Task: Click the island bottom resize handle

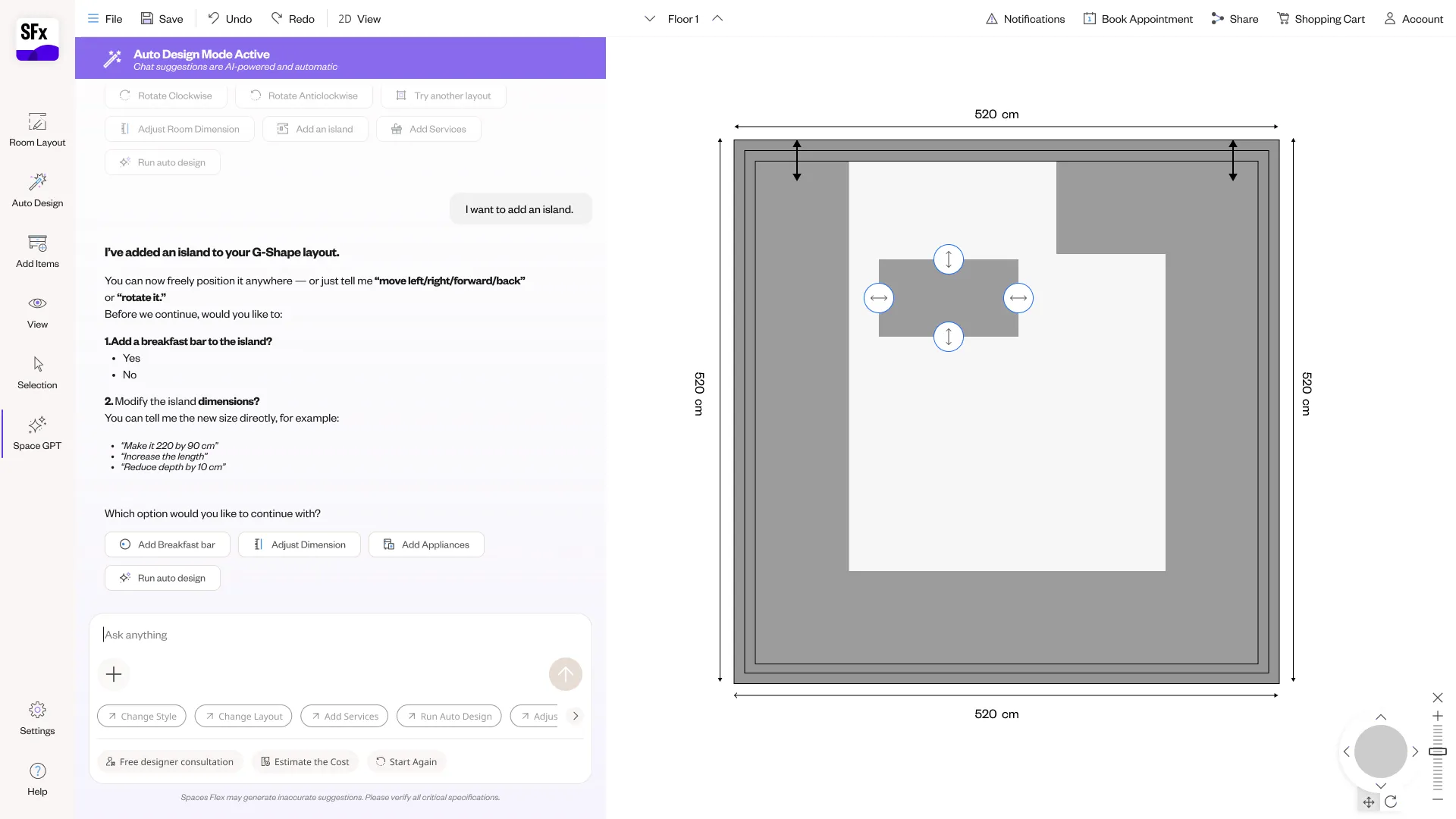Action: click(x=948, y=337)
